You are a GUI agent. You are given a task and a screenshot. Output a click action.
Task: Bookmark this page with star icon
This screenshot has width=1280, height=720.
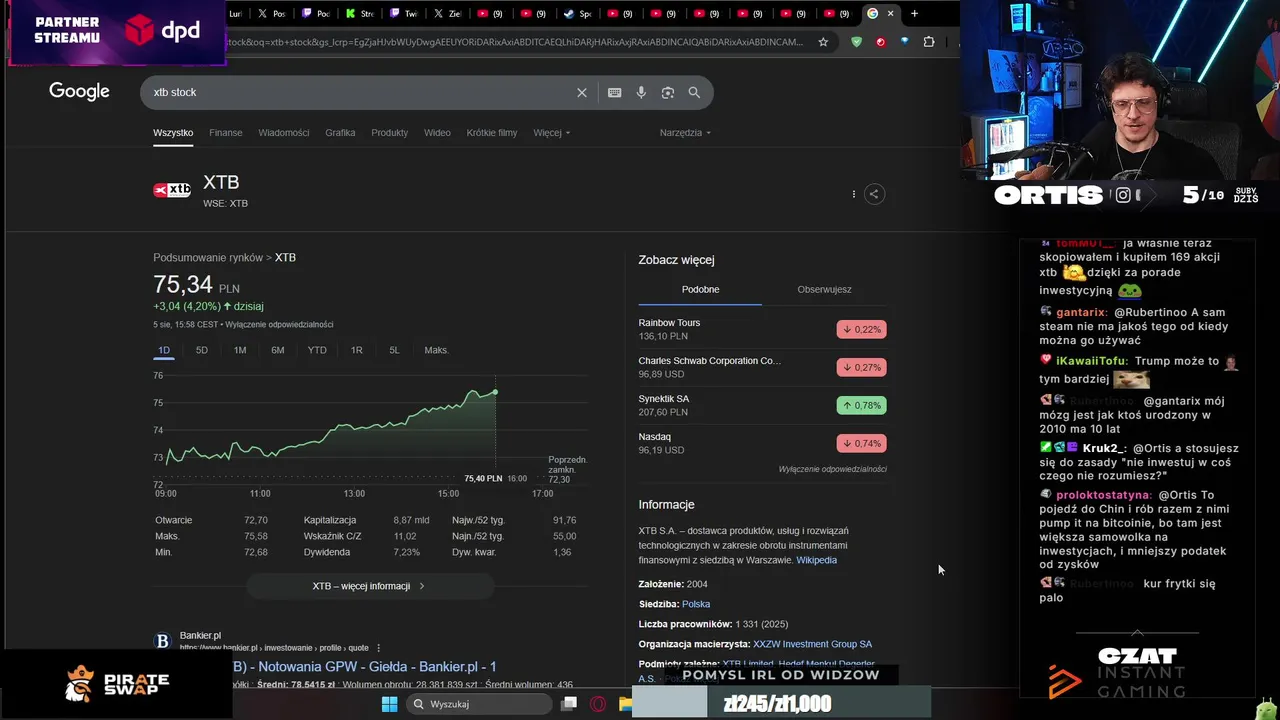[x=823, y=42]
